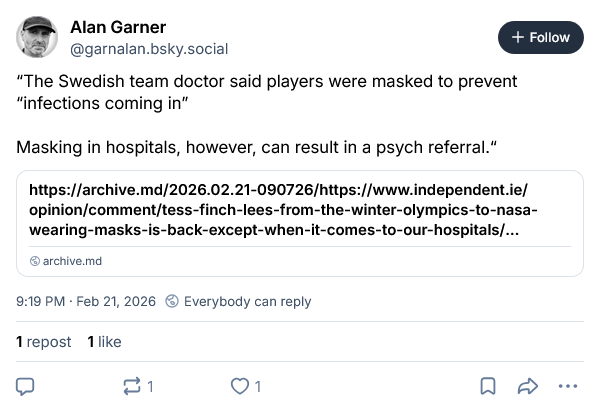The height and width of the screenshot is (412, 600).
Task: Share the post via arrow icon
Action: (527, 386)
